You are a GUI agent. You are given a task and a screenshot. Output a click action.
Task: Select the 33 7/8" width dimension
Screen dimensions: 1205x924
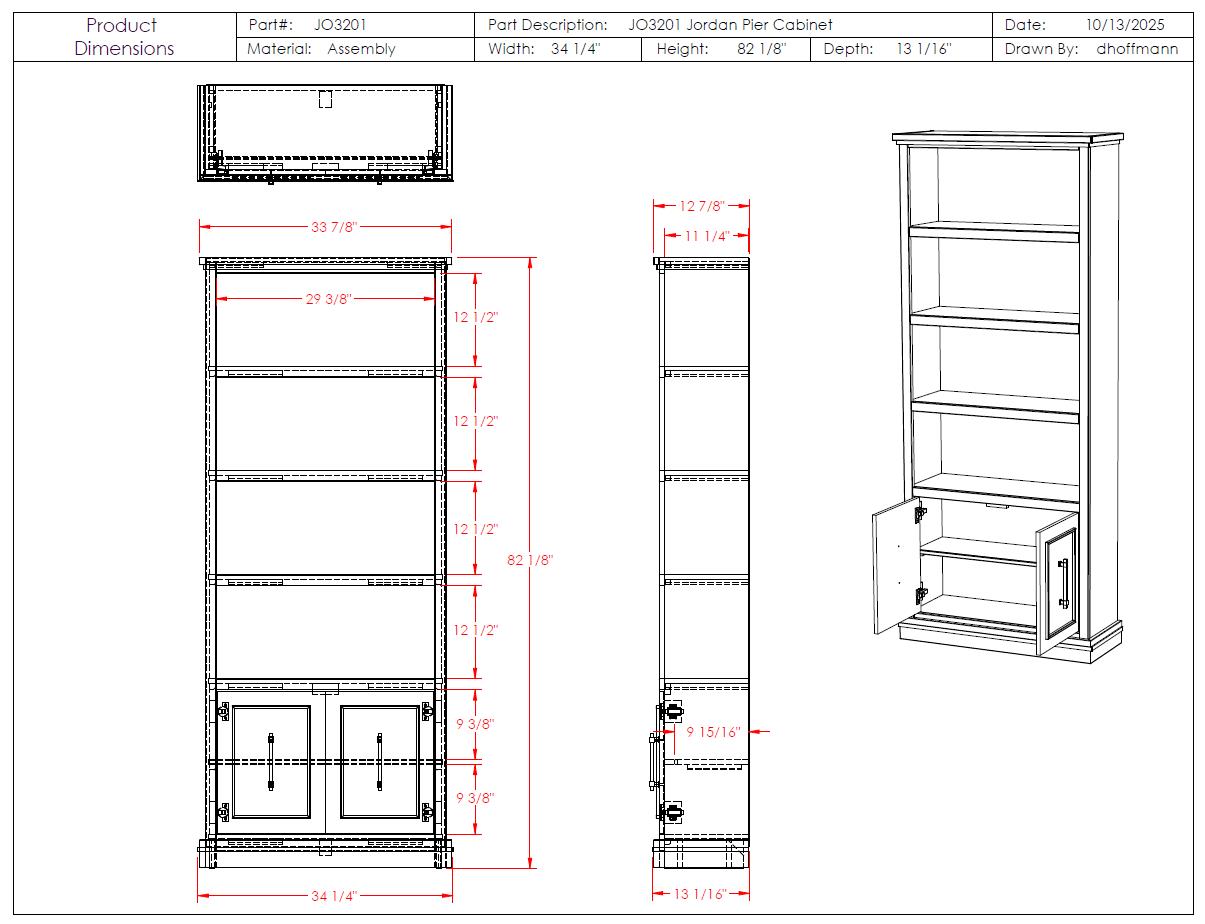click(334, 227)
